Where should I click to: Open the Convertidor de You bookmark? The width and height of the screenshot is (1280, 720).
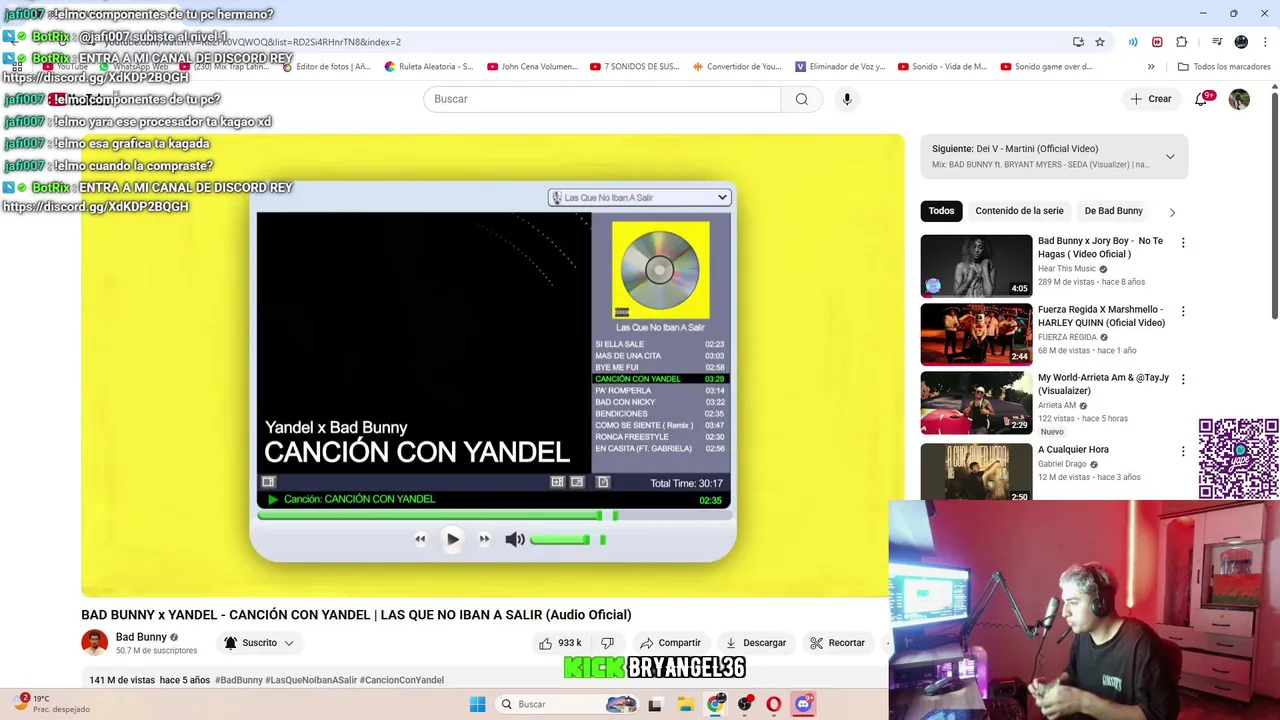pos(737,67)
